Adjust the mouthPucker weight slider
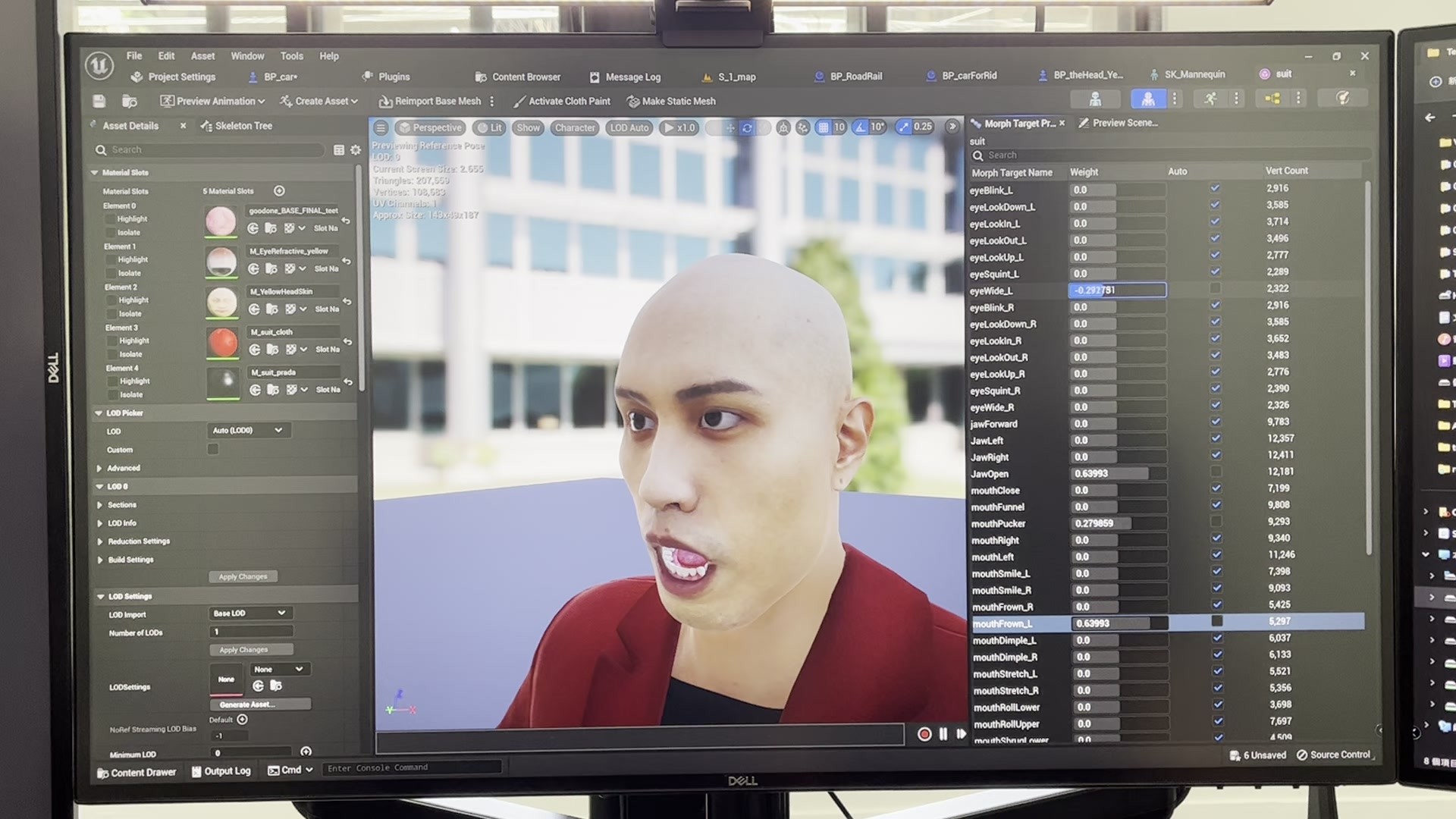The width and height of the screenshot is (1456, 819). click(x=1118, y=523)
